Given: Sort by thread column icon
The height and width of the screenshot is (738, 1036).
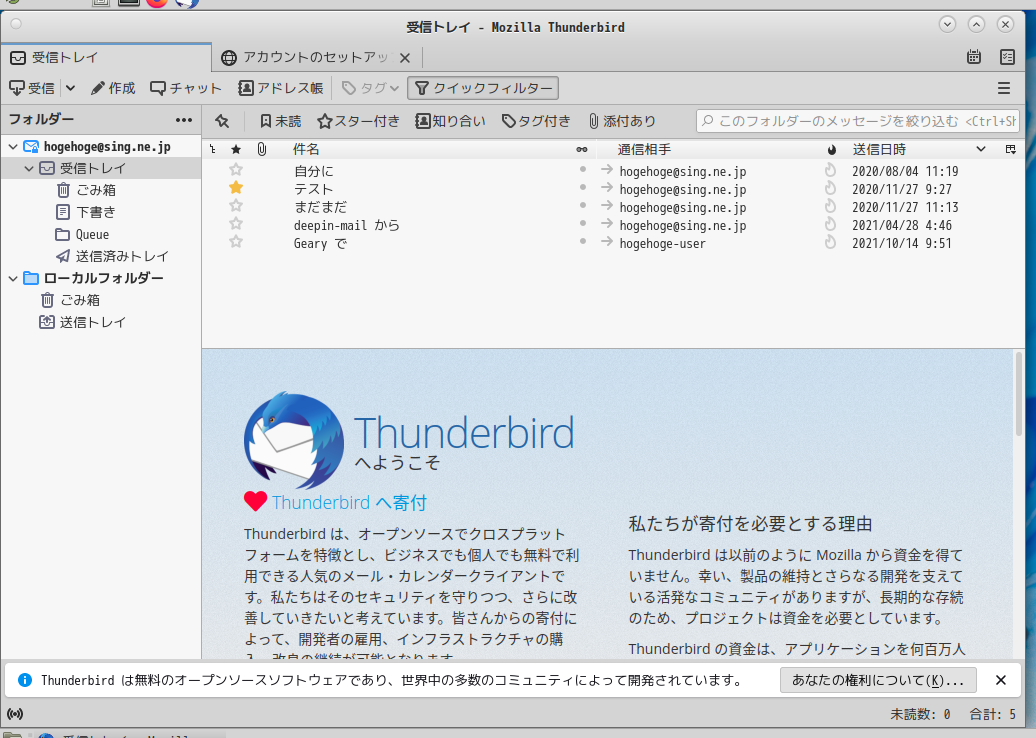Looking at the screenshot, I should [x=212, y=149].
